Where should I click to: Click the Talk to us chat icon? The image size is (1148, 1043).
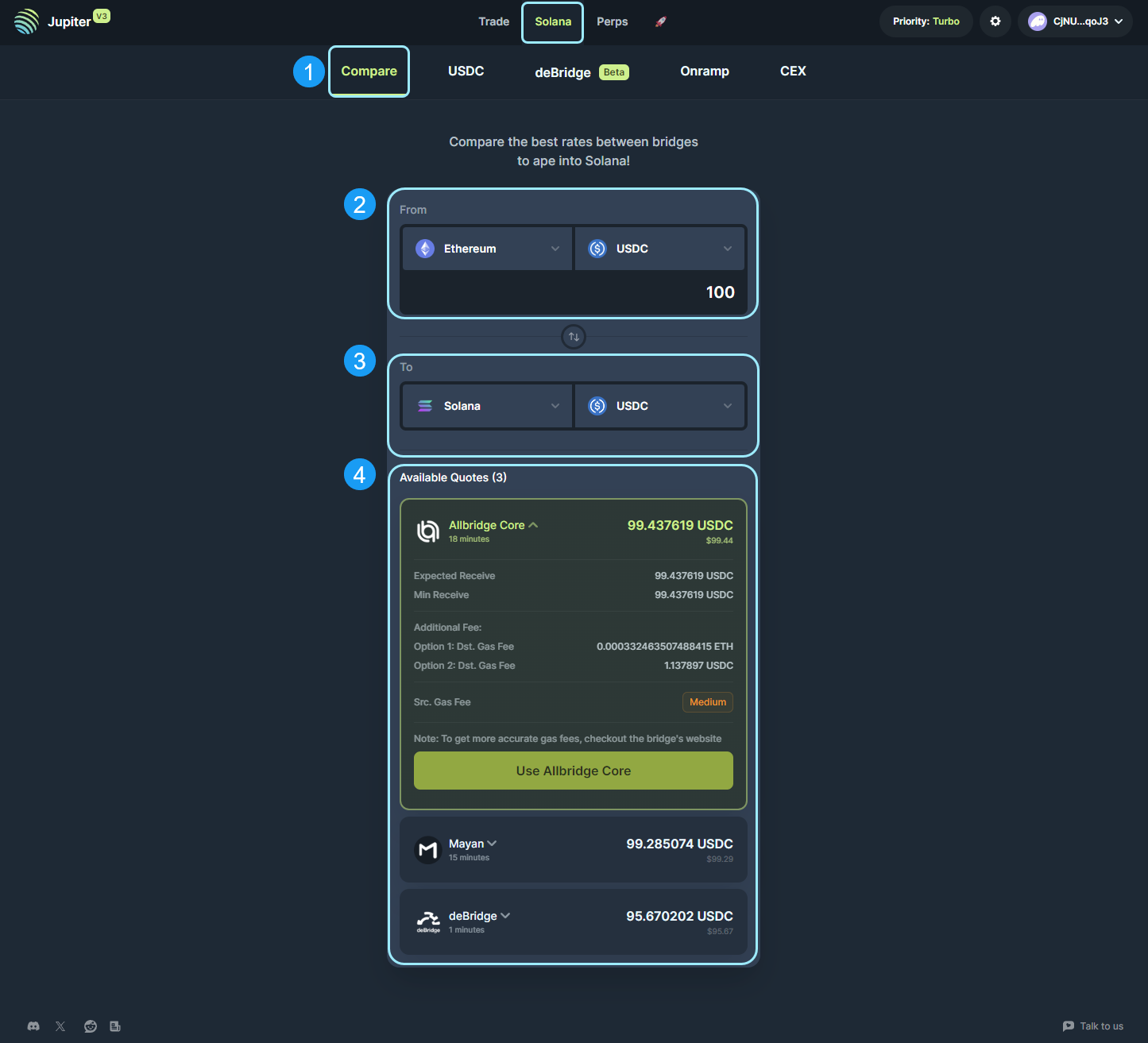(x=1069, y=1026)
